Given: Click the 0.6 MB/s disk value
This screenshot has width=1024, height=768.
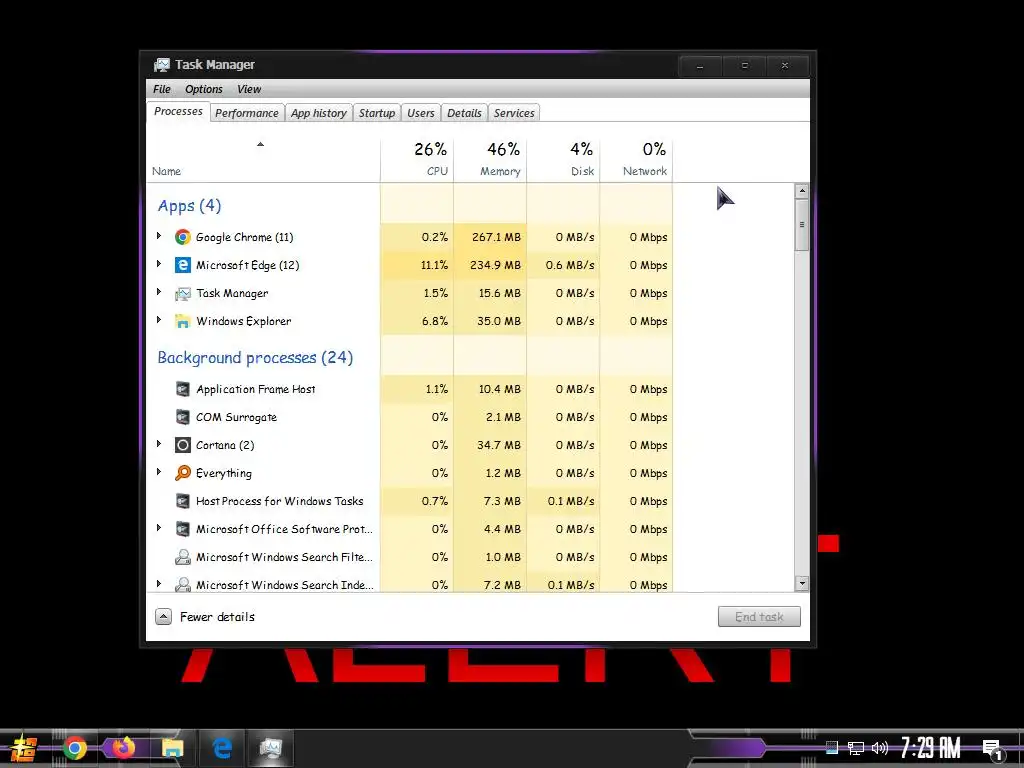Looking at the screenshot, I should coord(570,265).
